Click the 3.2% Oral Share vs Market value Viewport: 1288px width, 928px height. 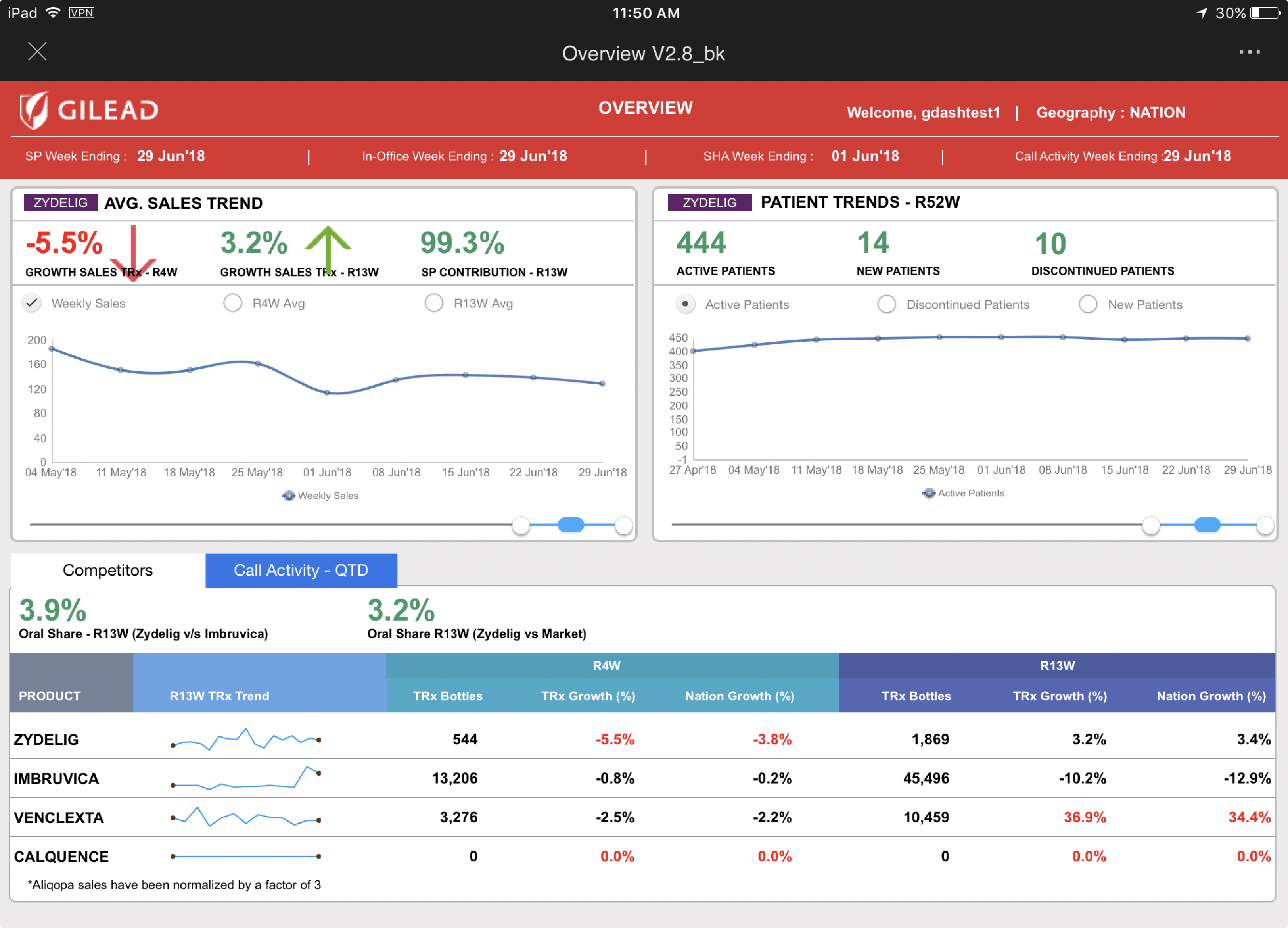pyautogui.click(x=401, y=610)
